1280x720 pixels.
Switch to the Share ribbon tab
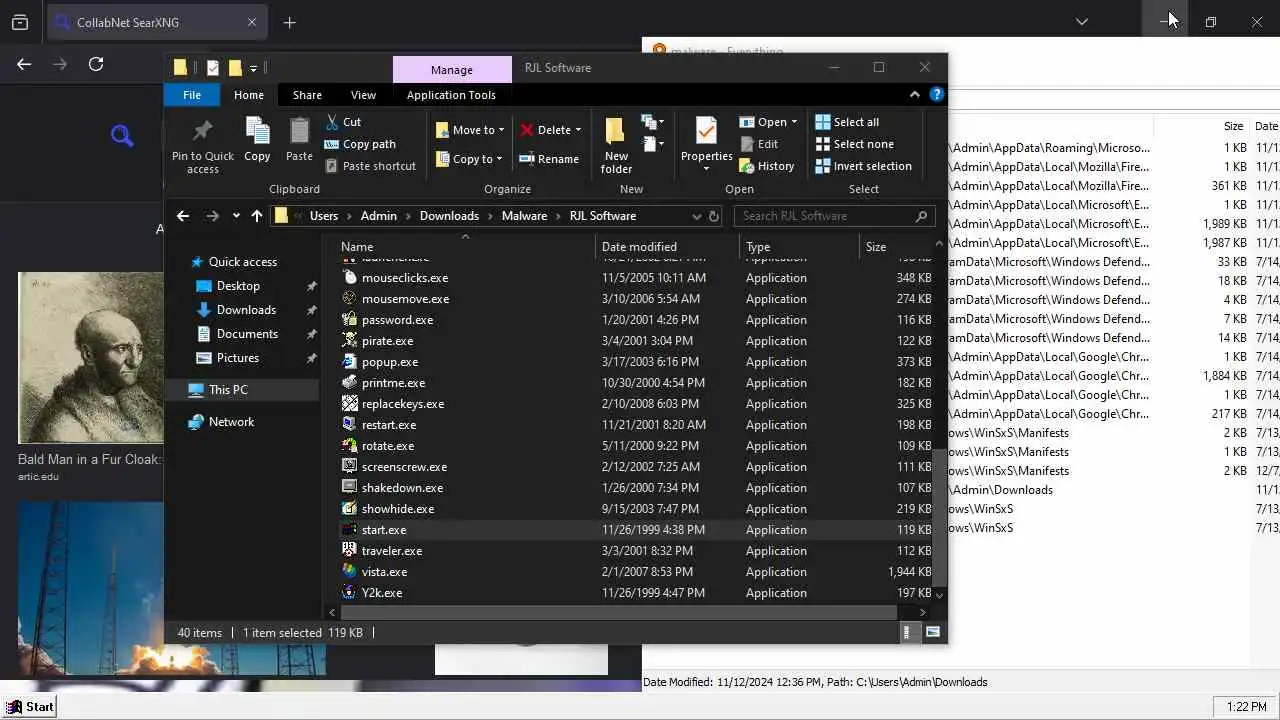(x=307, y=95)
